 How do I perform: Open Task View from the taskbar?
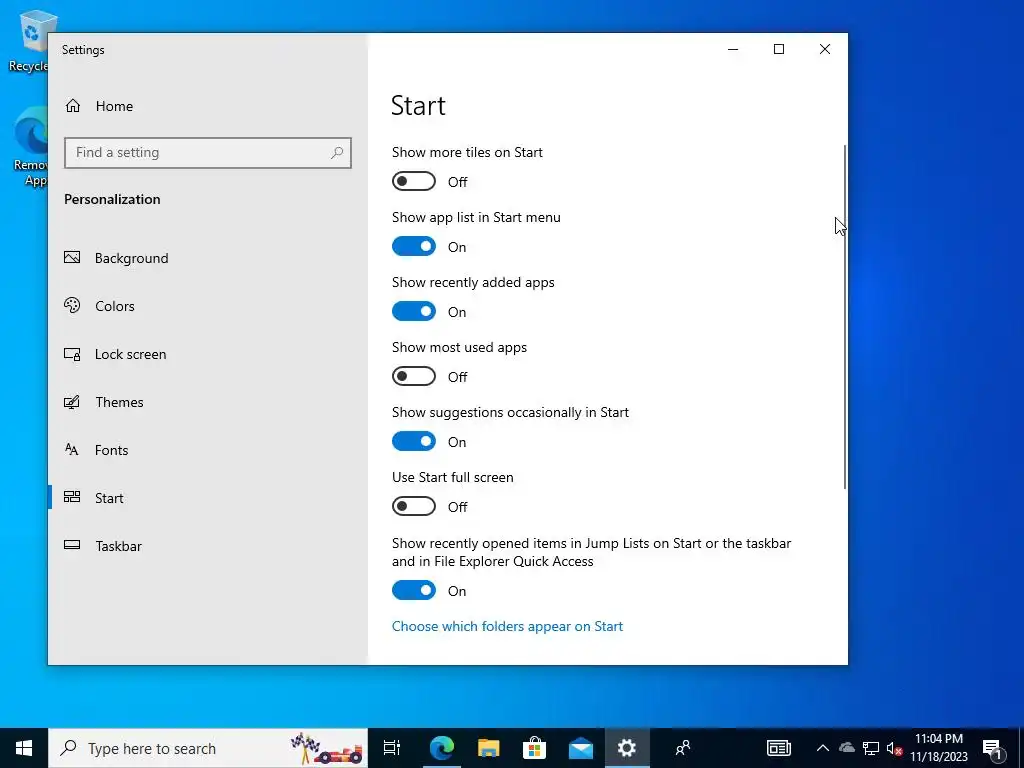[391, 748]
